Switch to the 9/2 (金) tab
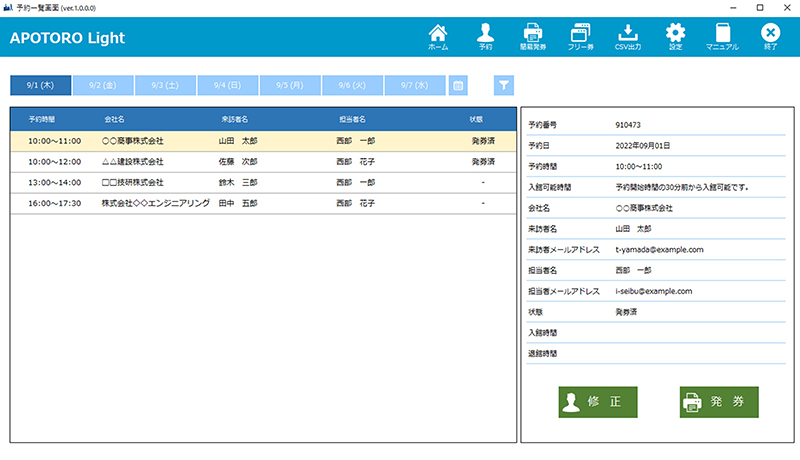Viewport: 800px width, 460px height. coord(103,86)
